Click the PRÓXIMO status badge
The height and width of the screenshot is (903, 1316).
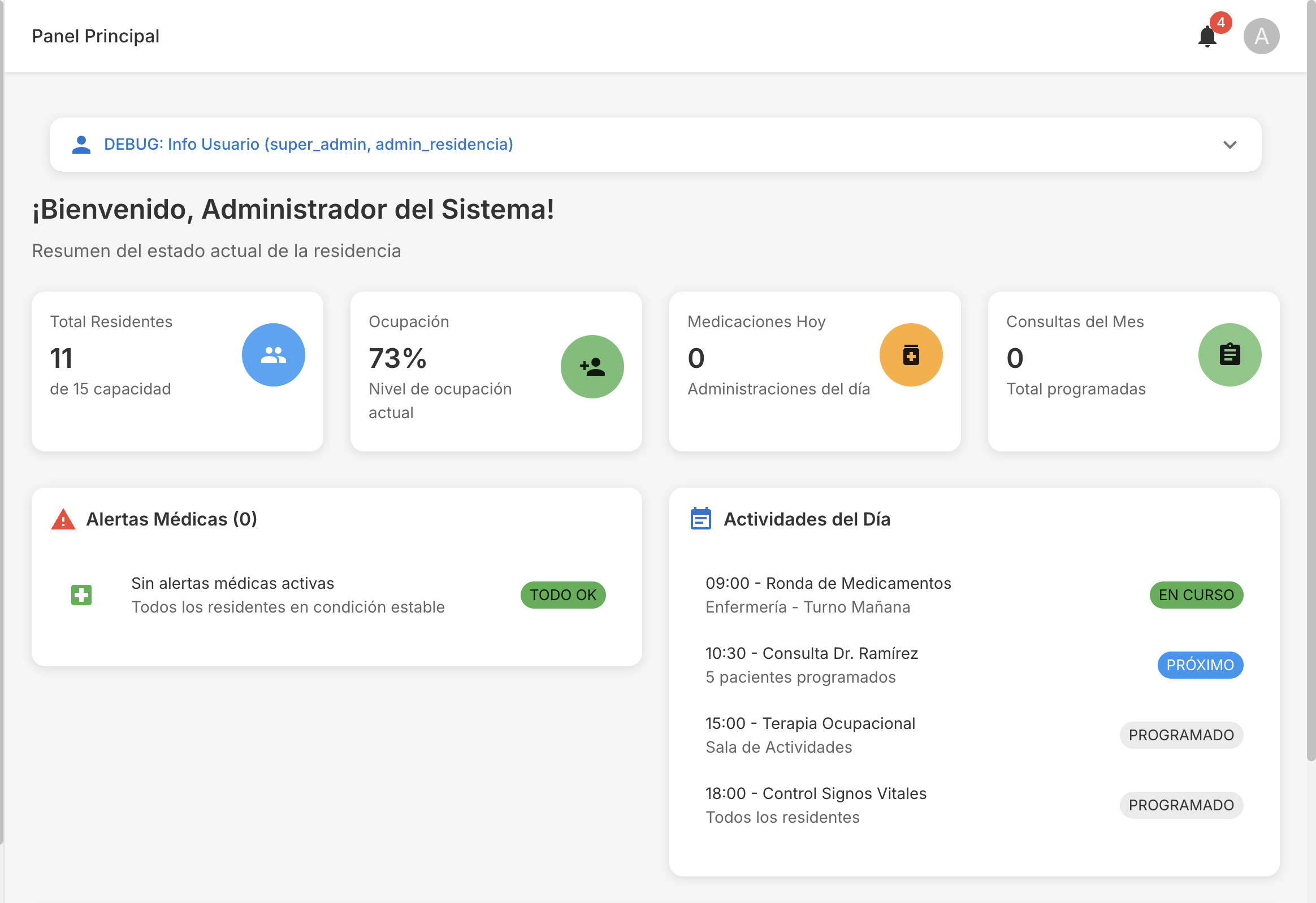pyautogui.click(x=1200, y=665)
